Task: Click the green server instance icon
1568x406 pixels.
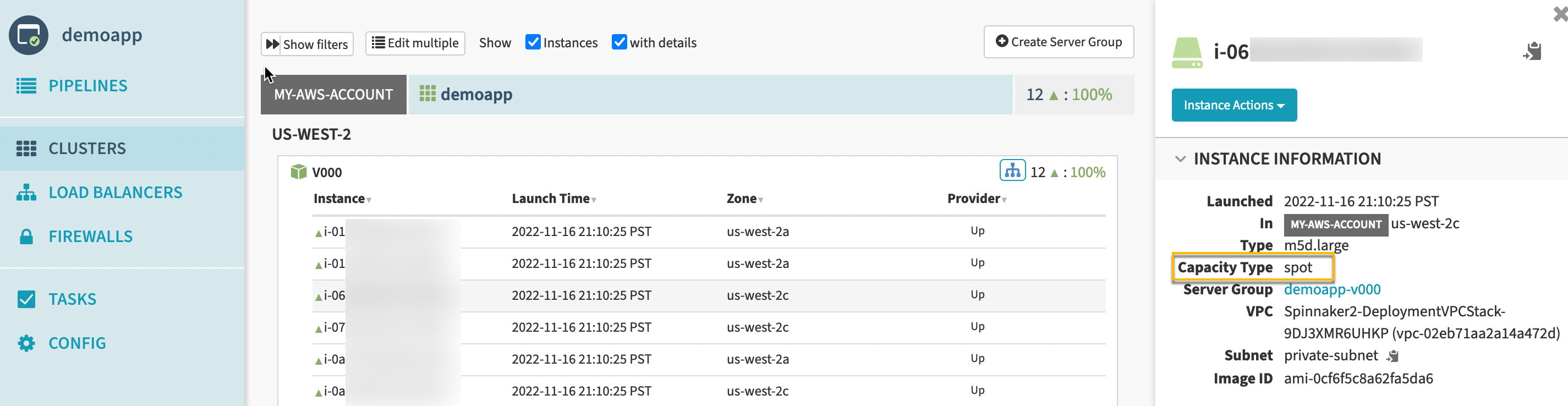Action: point(1186,52)
